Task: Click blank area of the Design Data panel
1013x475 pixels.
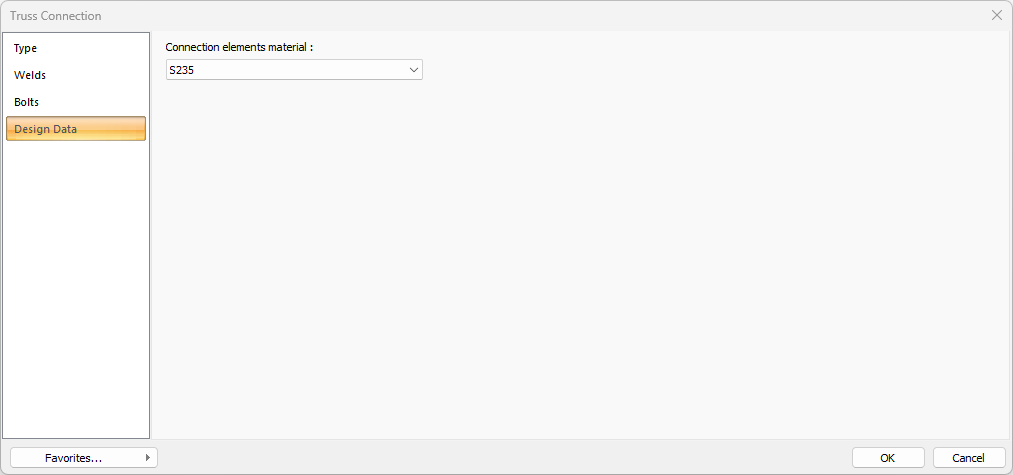Action: (580, 260)
